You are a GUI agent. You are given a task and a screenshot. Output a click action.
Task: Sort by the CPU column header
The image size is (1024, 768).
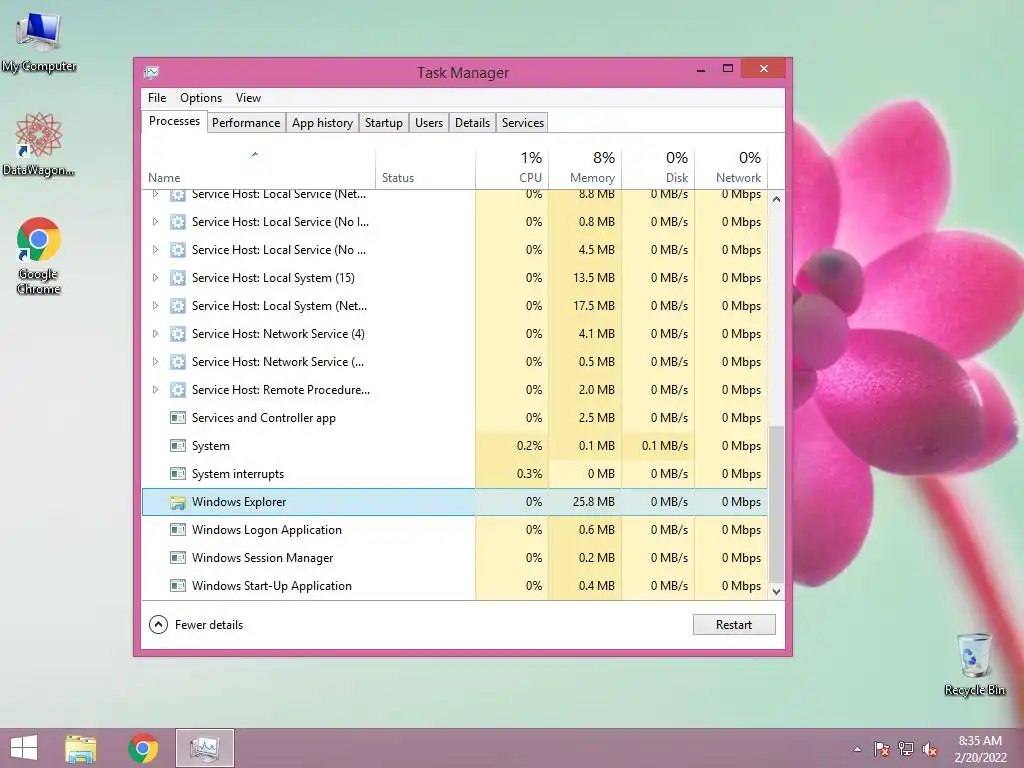(512, 167)
